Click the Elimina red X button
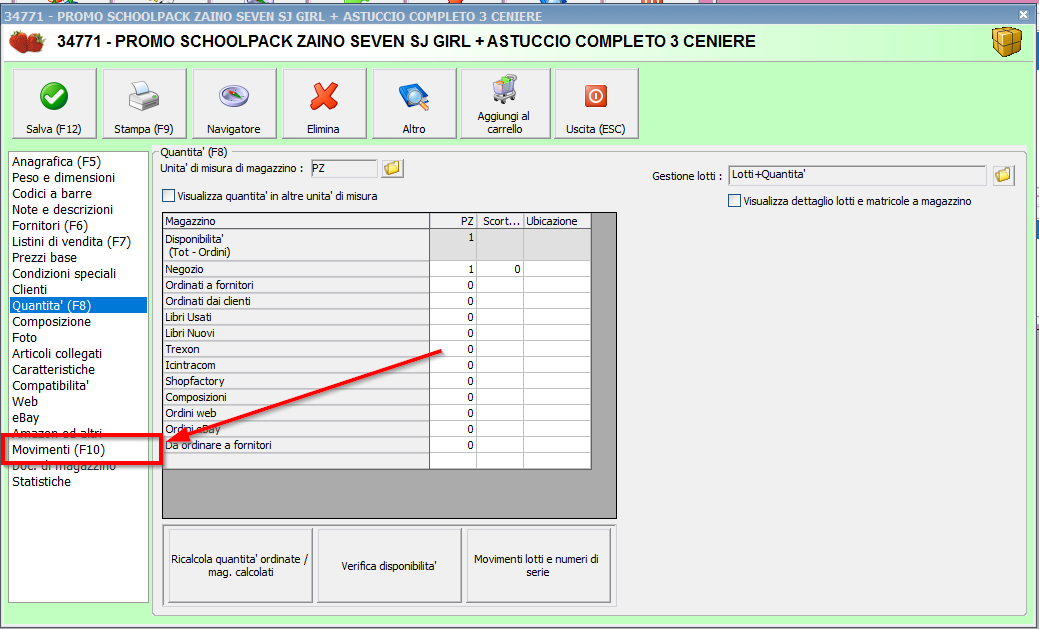The image size is (1039, 629). 324,103
